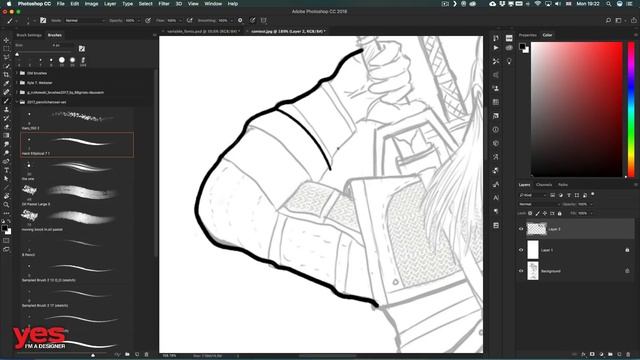This screenshot has height=360, width=640.
Task: Toggle pressure for opacity button
Action: pyautogui.click(x=148, y=20)
